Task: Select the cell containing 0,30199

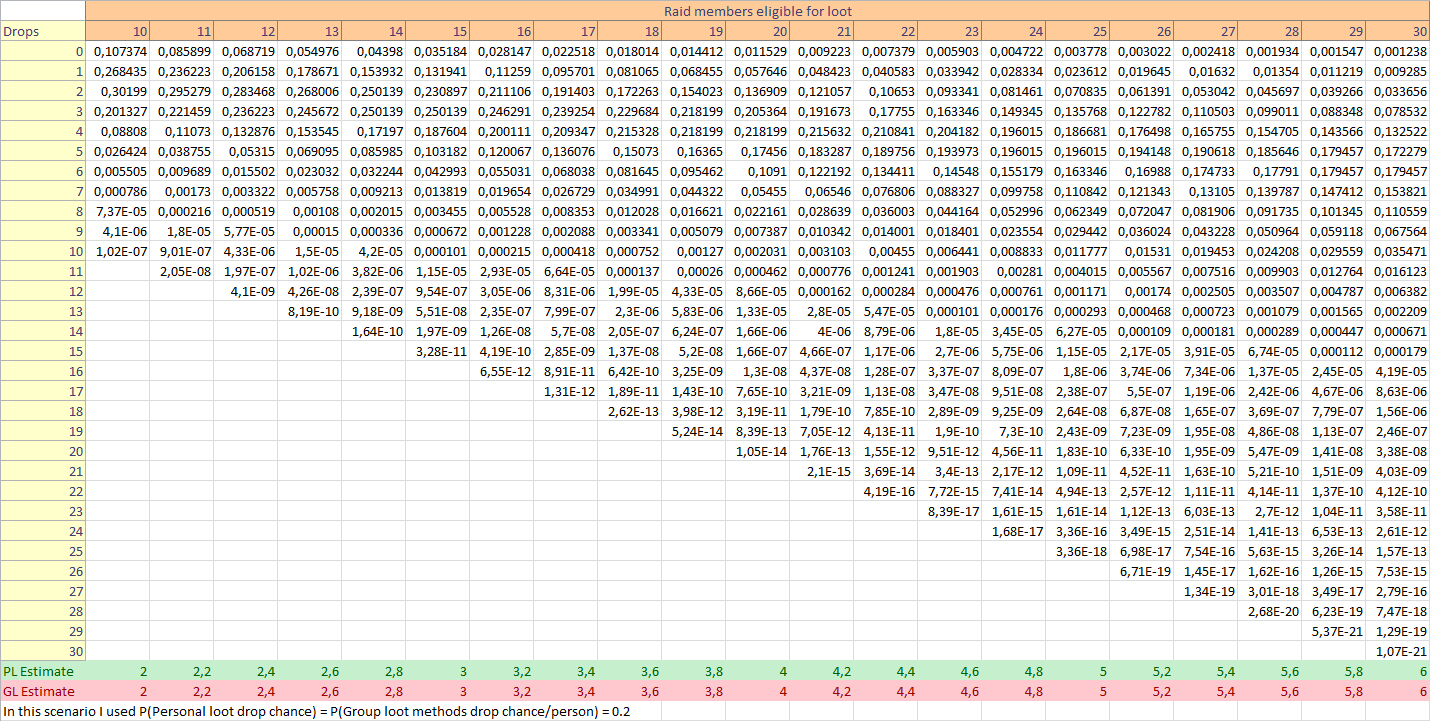Action: (118, 91)
